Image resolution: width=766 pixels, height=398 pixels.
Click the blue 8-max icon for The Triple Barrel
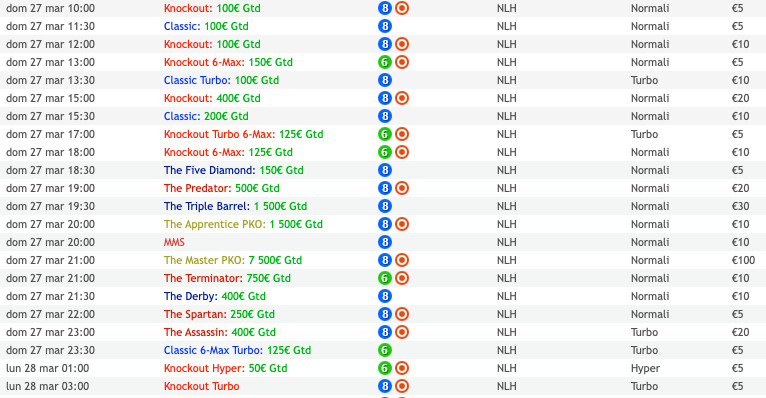pos(385,206)
